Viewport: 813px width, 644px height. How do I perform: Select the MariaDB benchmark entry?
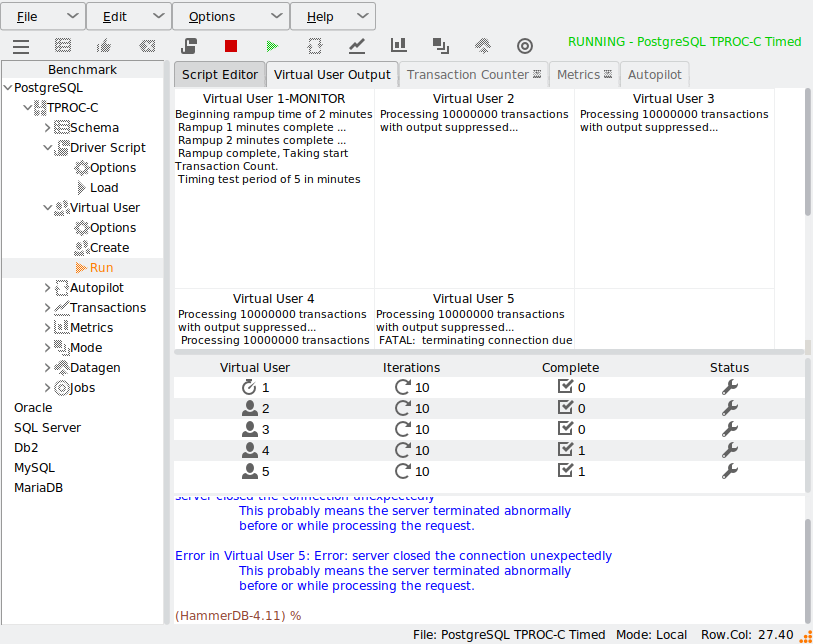(x=38, y=488)
